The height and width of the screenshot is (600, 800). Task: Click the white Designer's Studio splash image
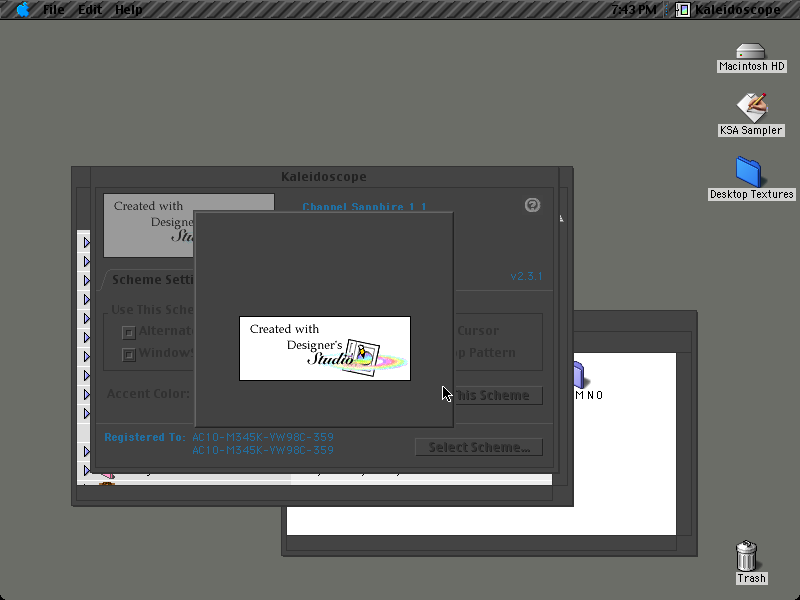325,348
